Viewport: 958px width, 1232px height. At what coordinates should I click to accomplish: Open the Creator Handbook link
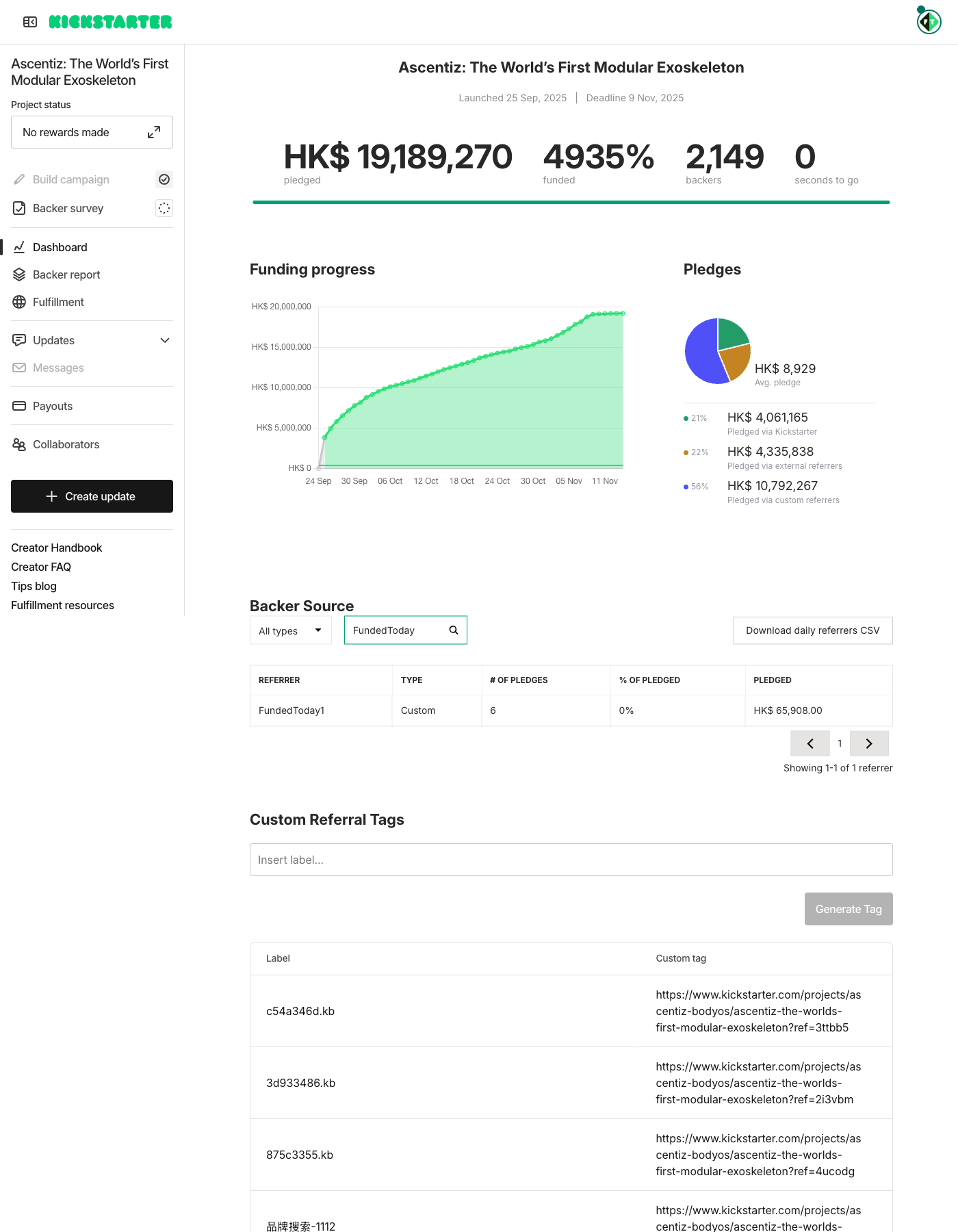point(57,548)
